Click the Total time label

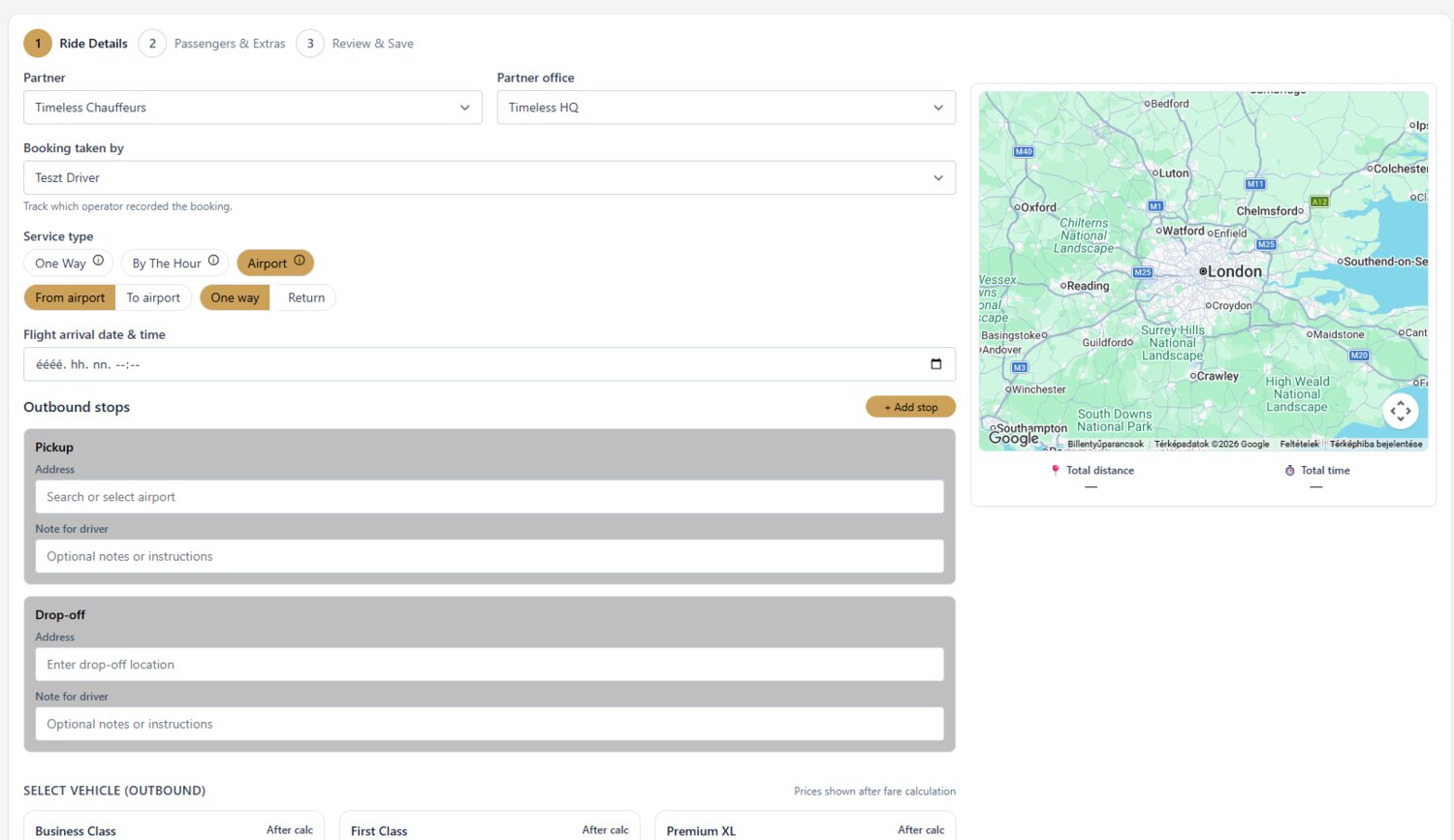pos(1325,471)
